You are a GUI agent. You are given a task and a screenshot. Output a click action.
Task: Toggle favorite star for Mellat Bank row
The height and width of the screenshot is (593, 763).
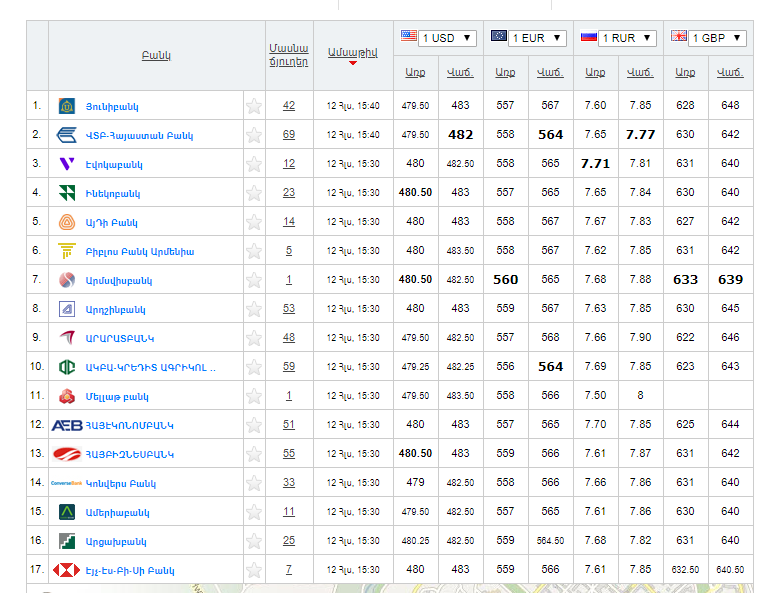point(254,396)
